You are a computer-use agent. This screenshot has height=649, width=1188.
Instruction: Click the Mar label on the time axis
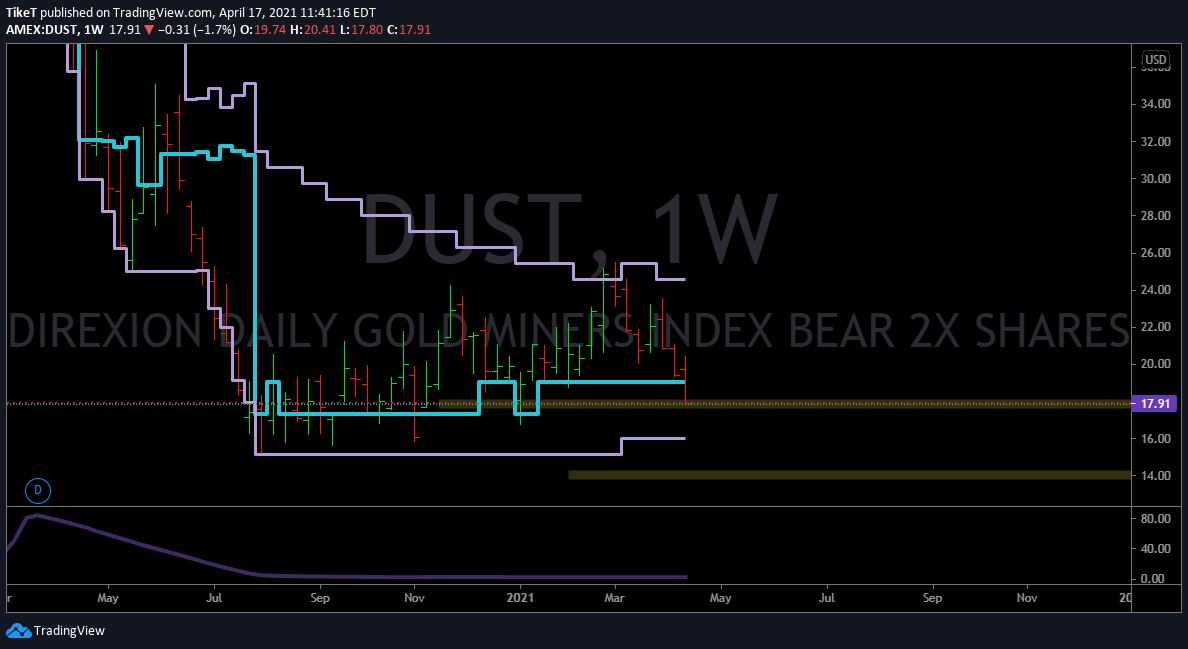(x=614, y=598)
